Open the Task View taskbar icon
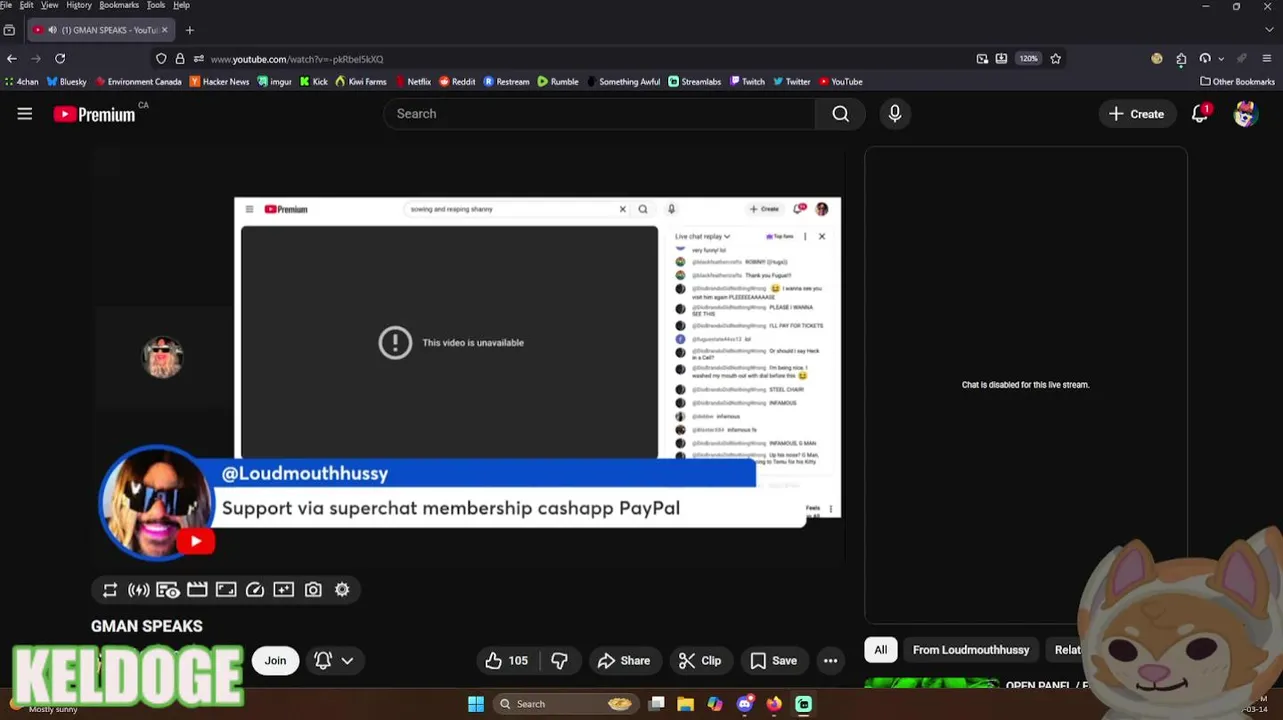The height and width of the screenshot is (720, 1283). 656,704
